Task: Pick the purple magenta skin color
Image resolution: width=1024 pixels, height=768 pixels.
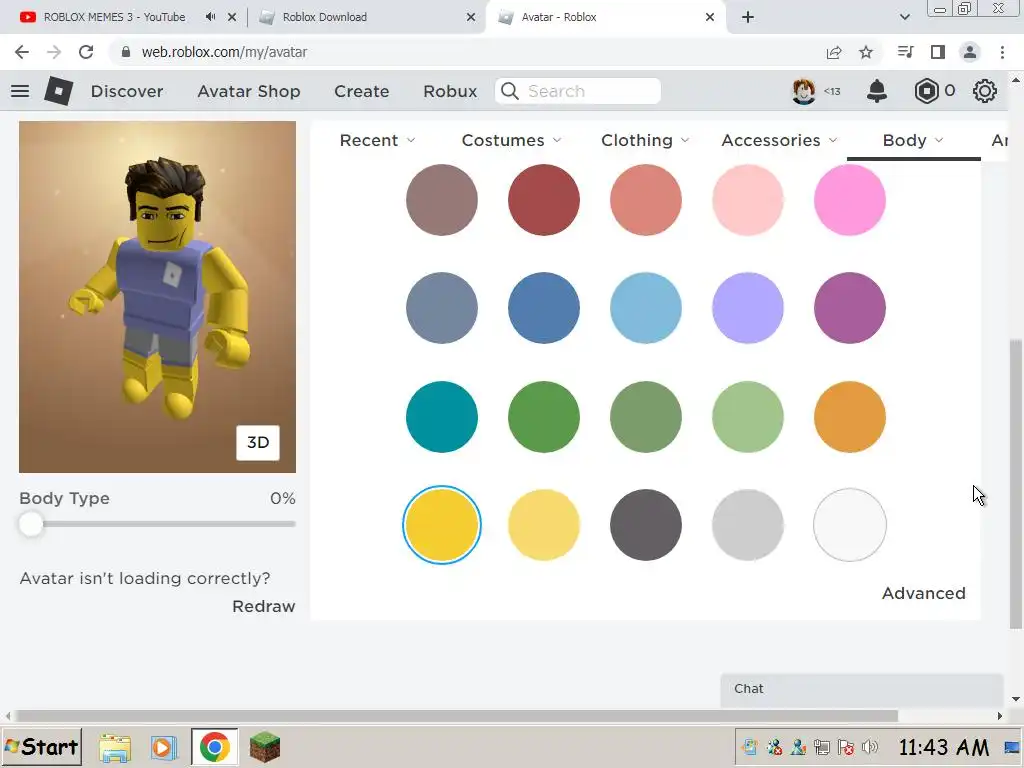Action: point(850,308)
